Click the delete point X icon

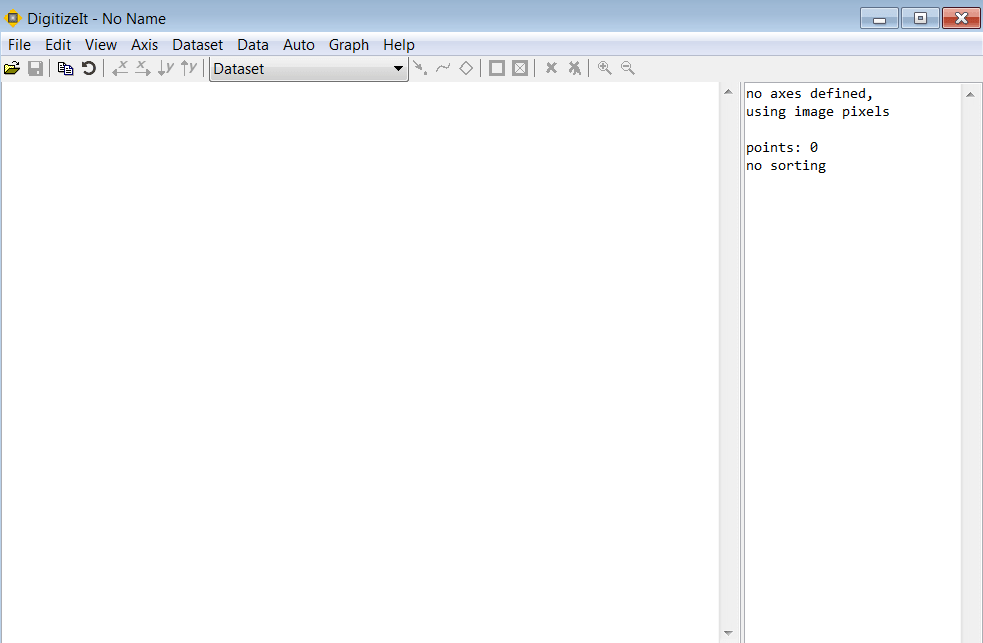(551, 68)
